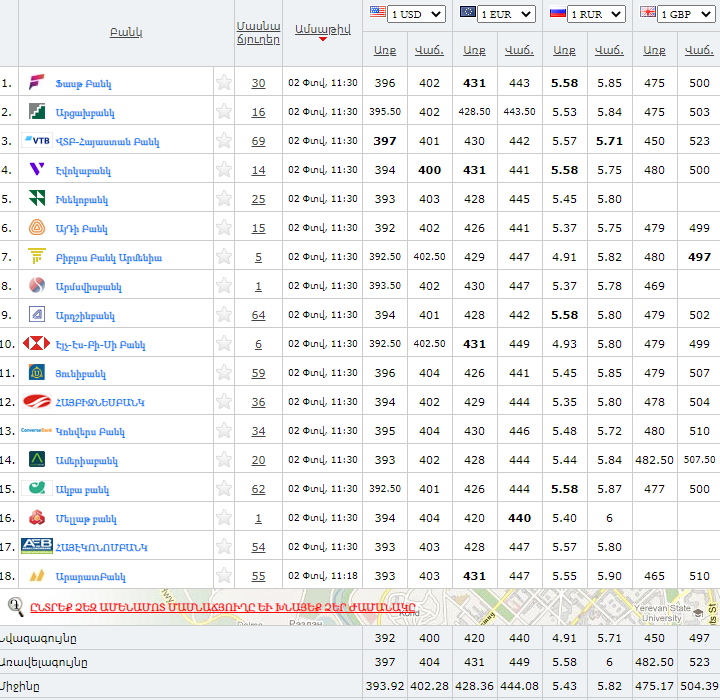Open the 1 RUR currency dropdown
The height and width of the screenshot is (700, 720).
coord(596,14)
